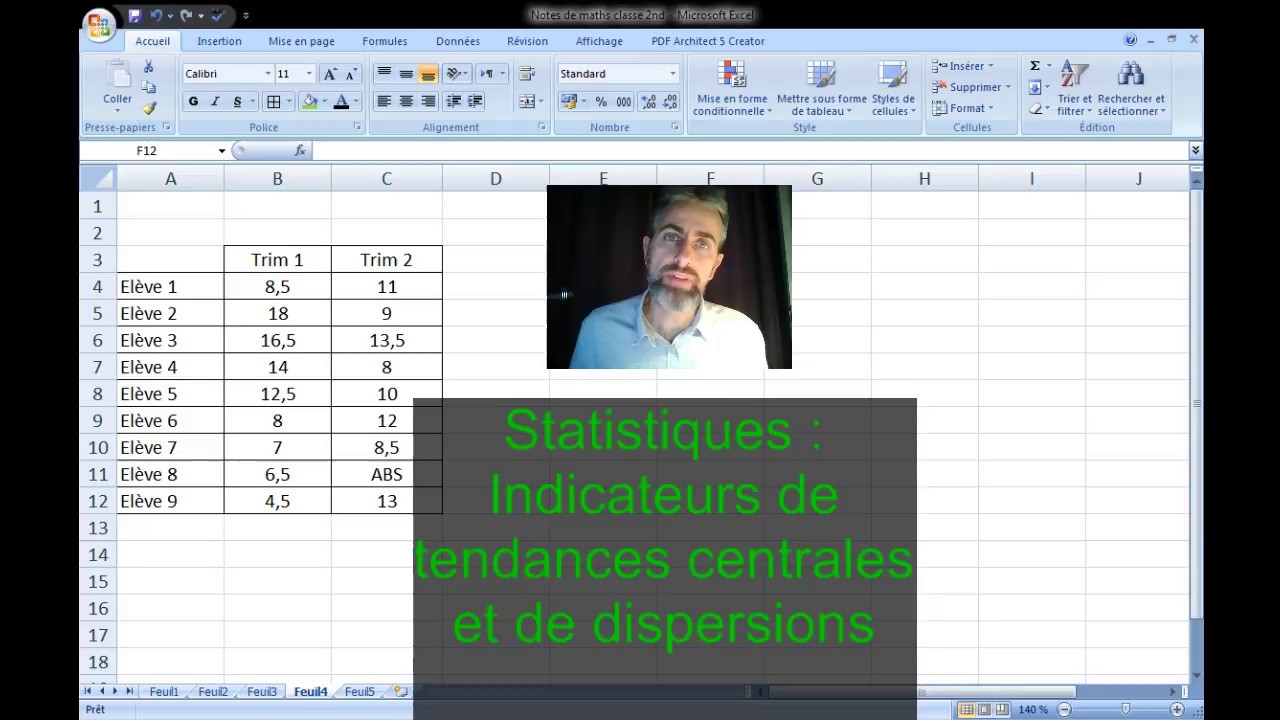Copy the selection with the Copy icon

149,87
